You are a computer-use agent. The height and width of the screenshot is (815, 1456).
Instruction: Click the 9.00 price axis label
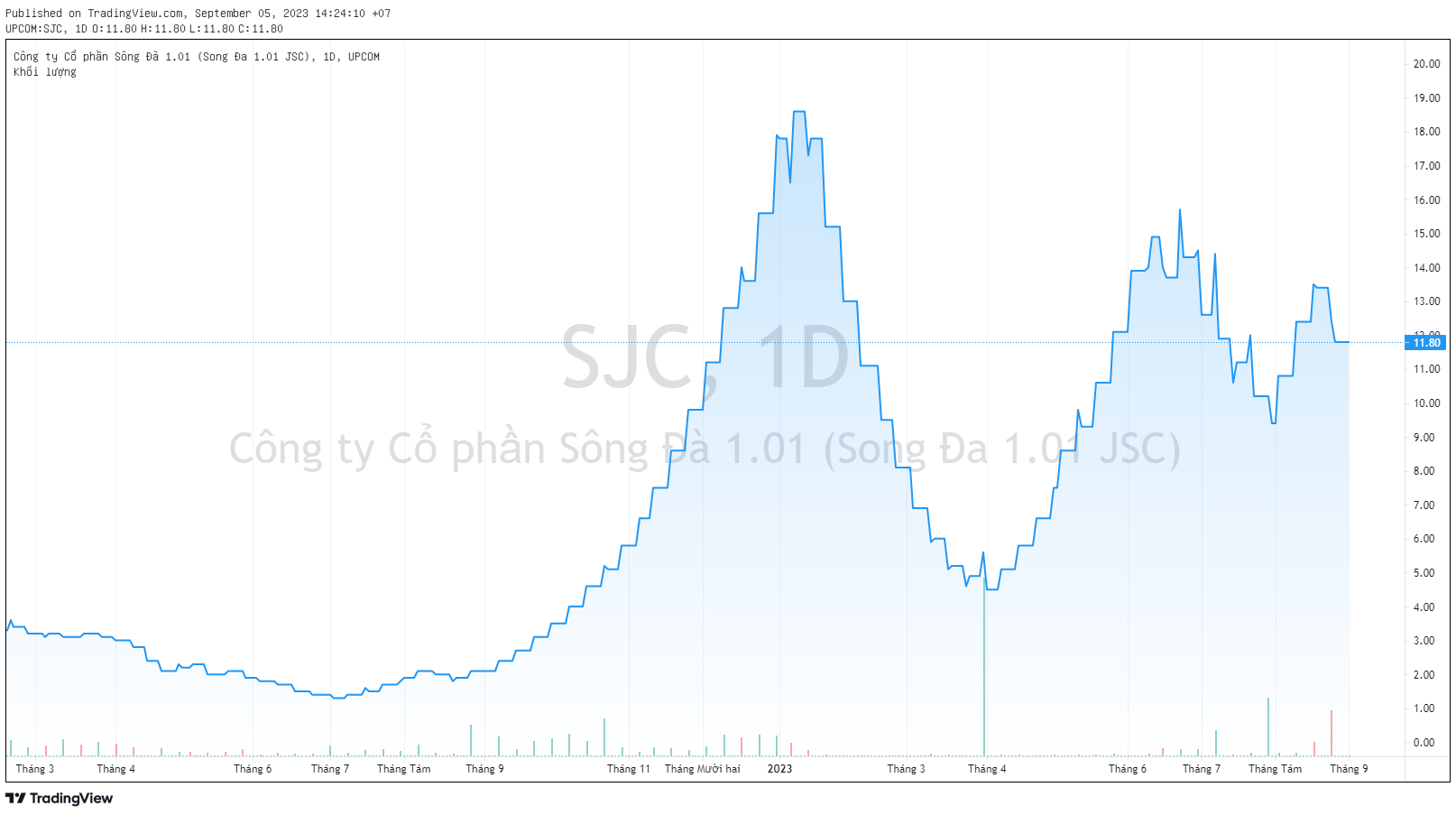[x=1424, y=438]
